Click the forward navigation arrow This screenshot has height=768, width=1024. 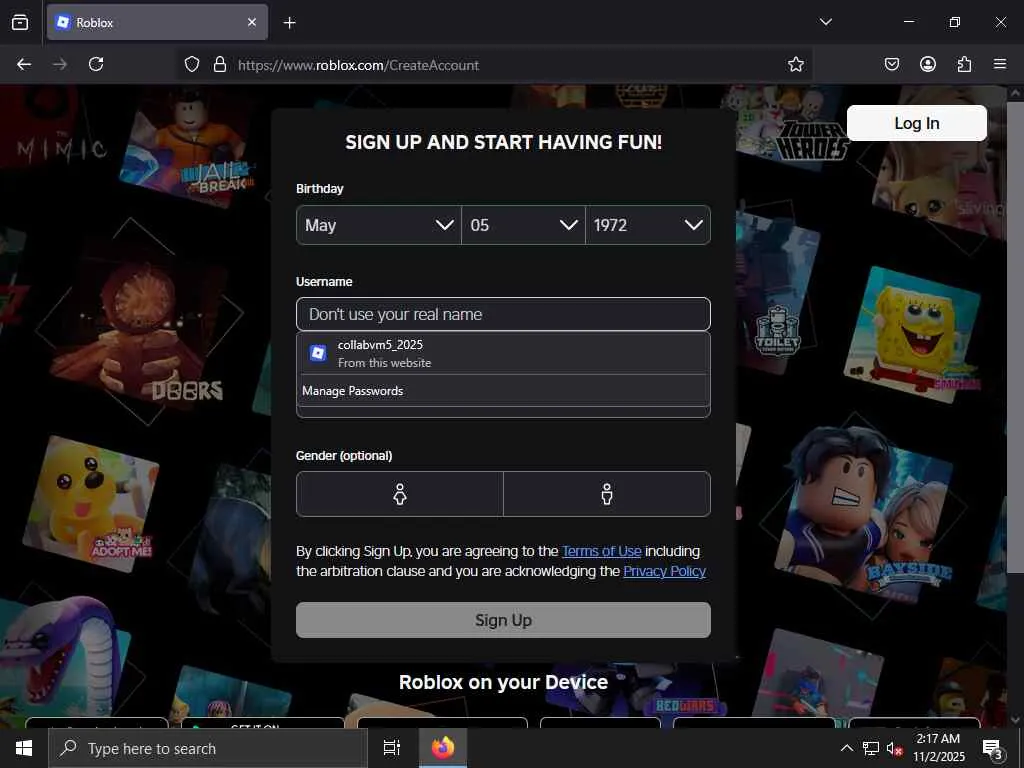60,64
